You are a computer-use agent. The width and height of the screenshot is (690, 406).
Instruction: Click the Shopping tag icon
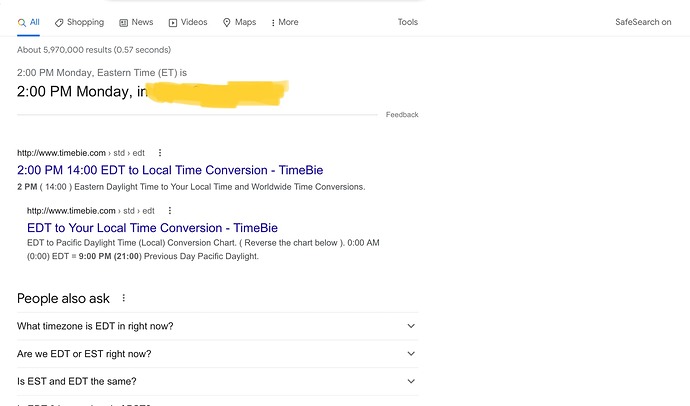point(60,22)
